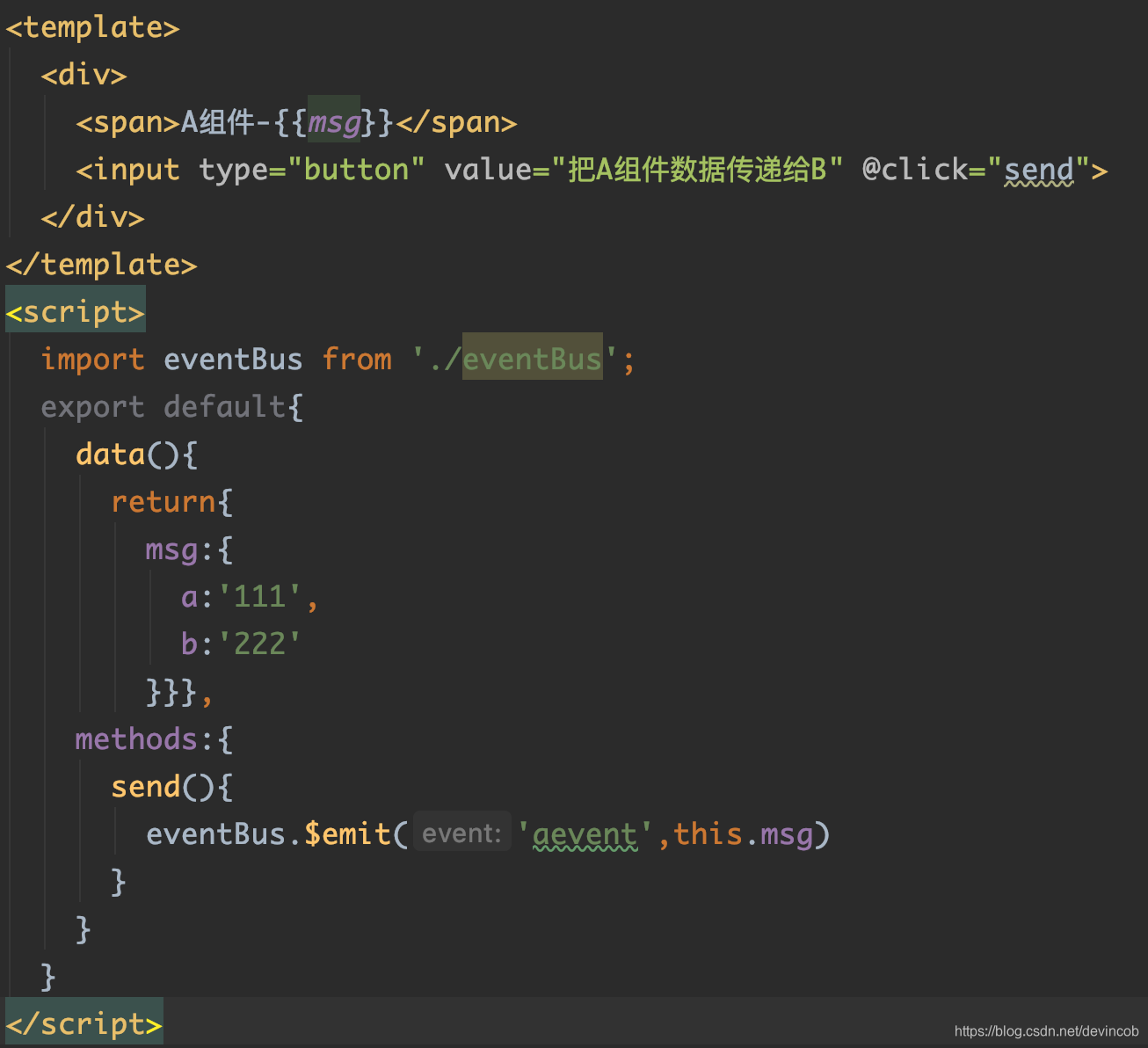
Task: Click the opening <span> tag
Action: coord(127,122)
